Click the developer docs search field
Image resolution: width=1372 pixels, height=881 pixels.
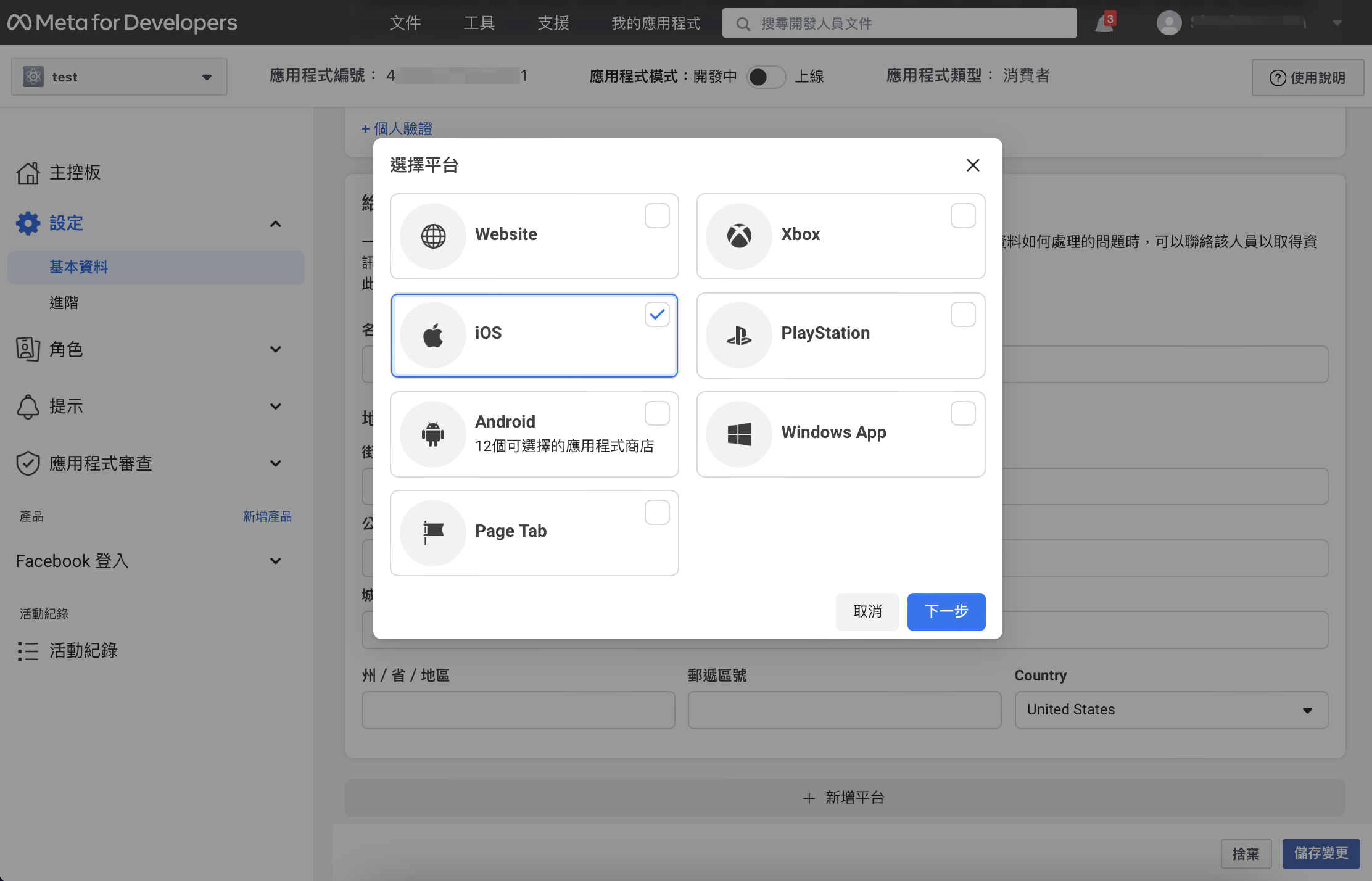pos(899,23)
